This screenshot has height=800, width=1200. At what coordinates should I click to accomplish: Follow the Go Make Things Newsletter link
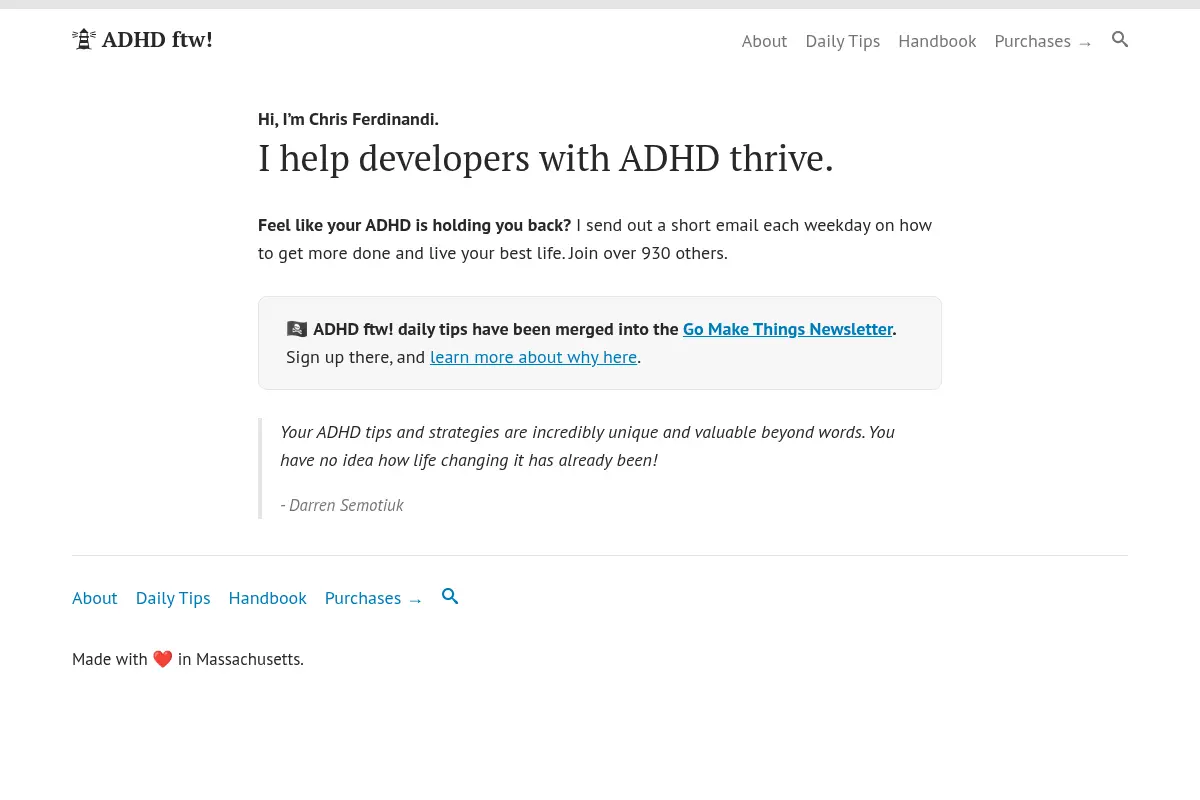[x=788, y=329]
